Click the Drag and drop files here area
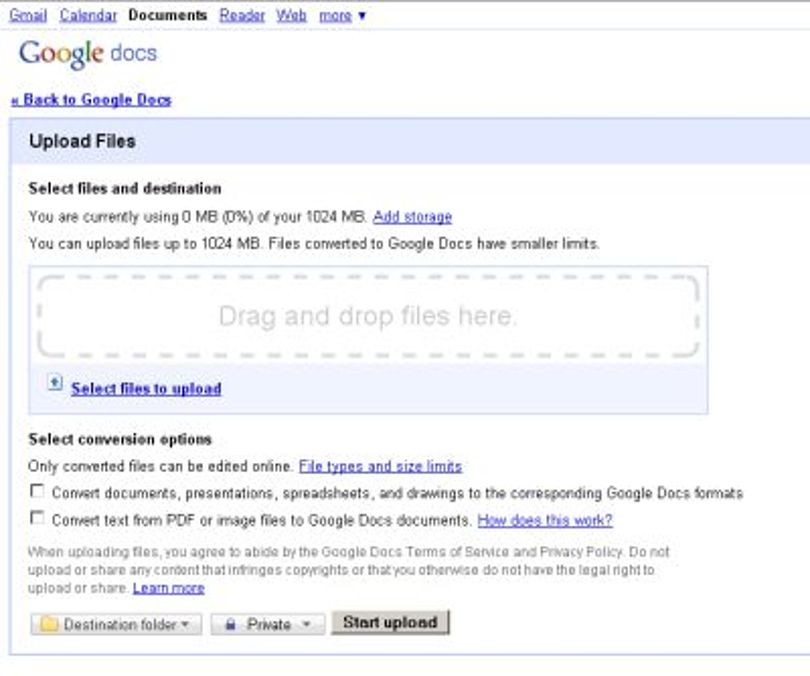 pyautogui.click(x=368, y=316)
